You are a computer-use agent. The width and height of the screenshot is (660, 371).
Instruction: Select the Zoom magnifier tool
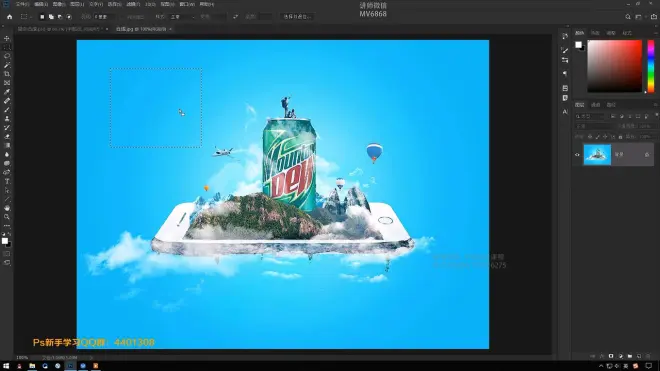7,217
